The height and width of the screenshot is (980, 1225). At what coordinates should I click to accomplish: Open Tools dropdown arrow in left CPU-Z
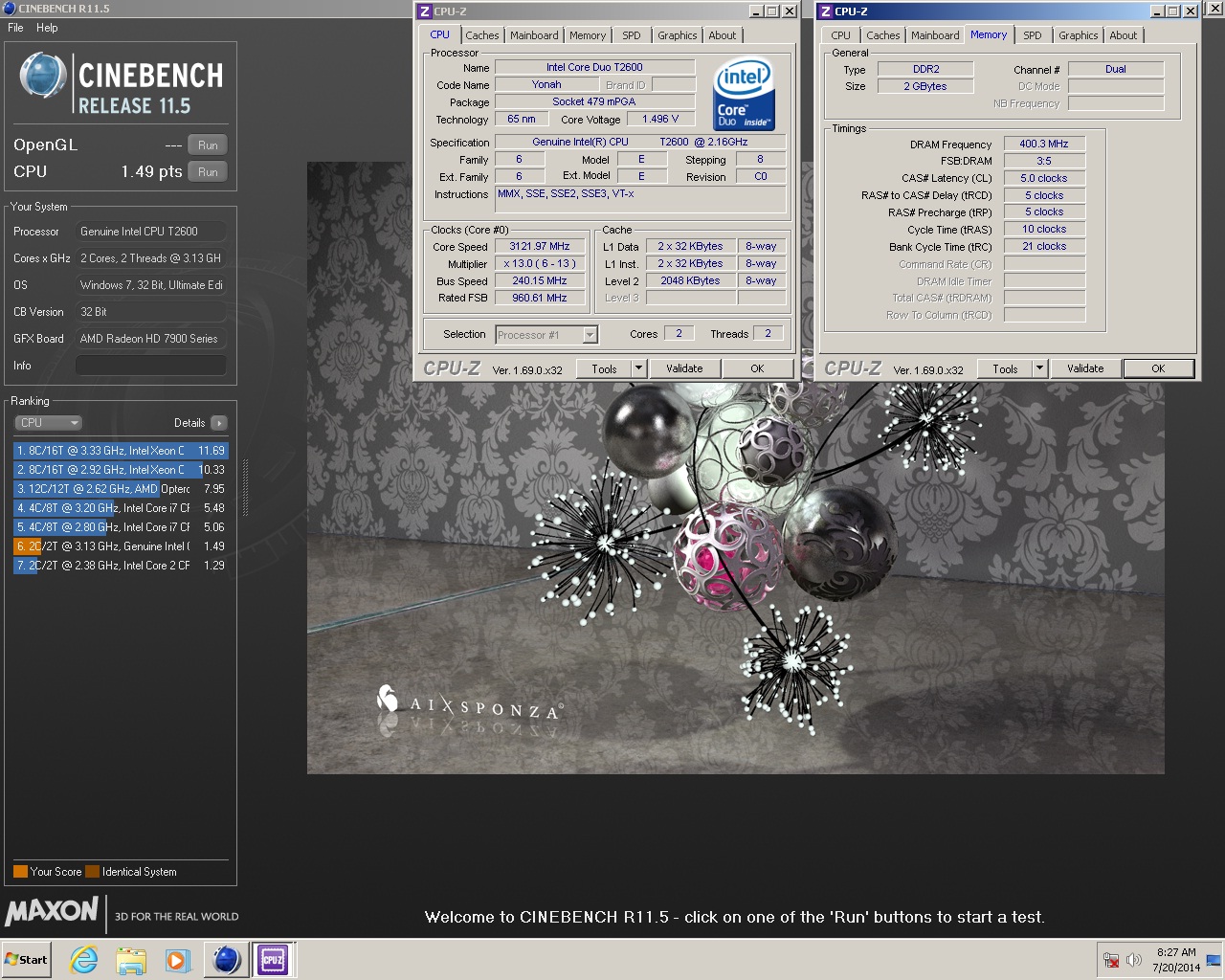click(x=638, y=368)
